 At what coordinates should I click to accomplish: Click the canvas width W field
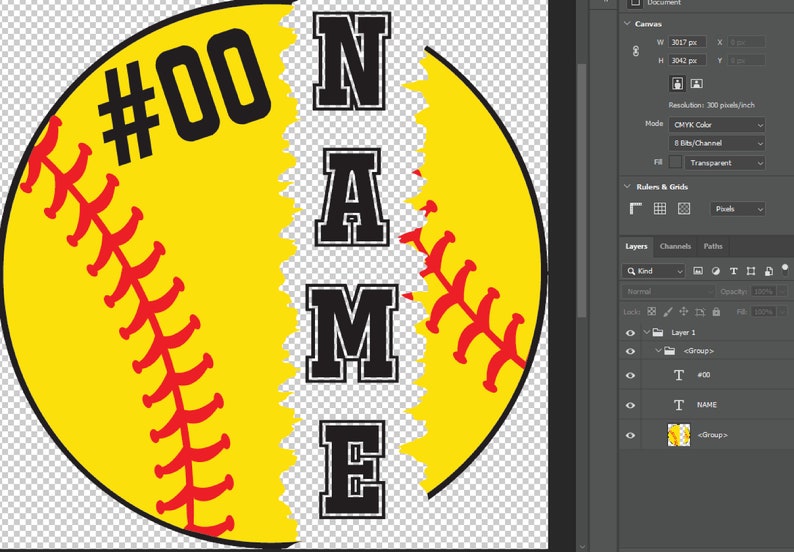coord(687,42)
